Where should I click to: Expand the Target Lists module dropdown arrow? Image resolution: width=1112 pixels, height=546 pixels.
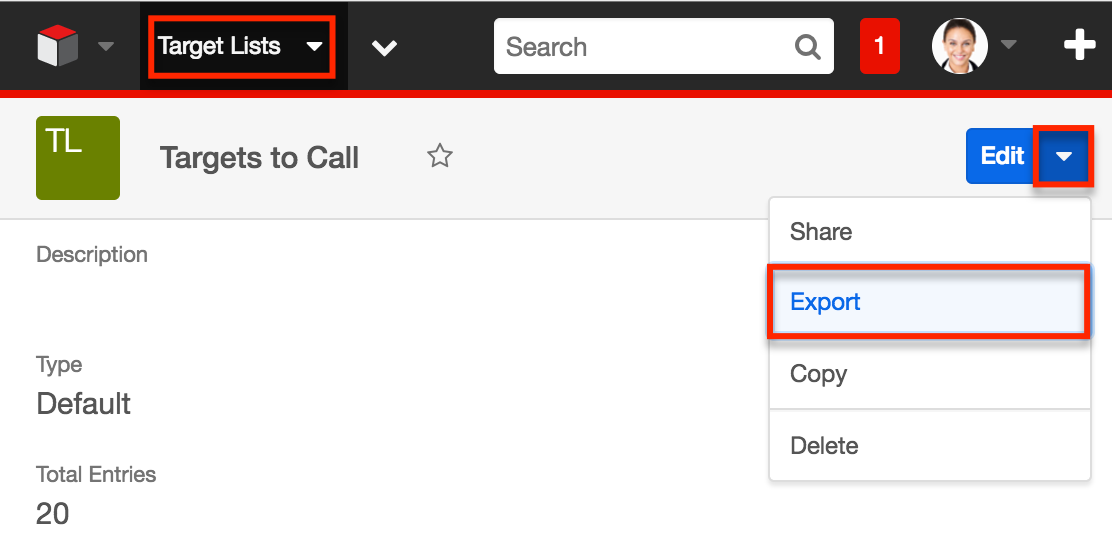pyautogui.click(x=314, y=47)
